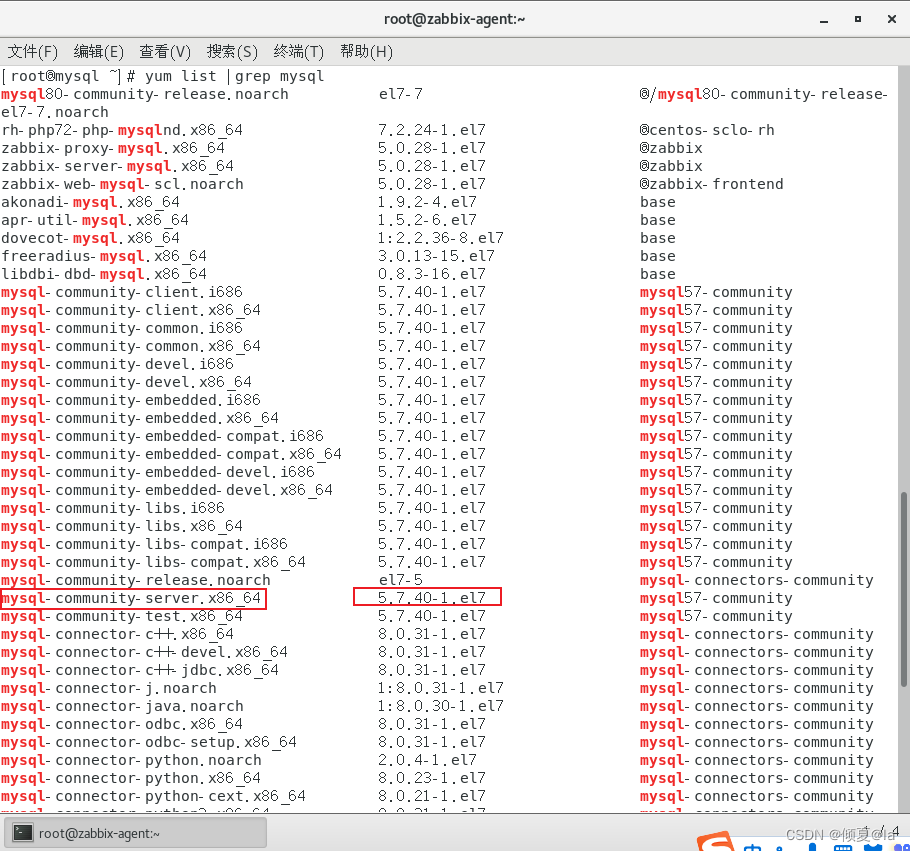Click version 1:8.0.30-1.el7 of connector-java
This screenshot has width=910, height=851.
[x=440, y=706]
